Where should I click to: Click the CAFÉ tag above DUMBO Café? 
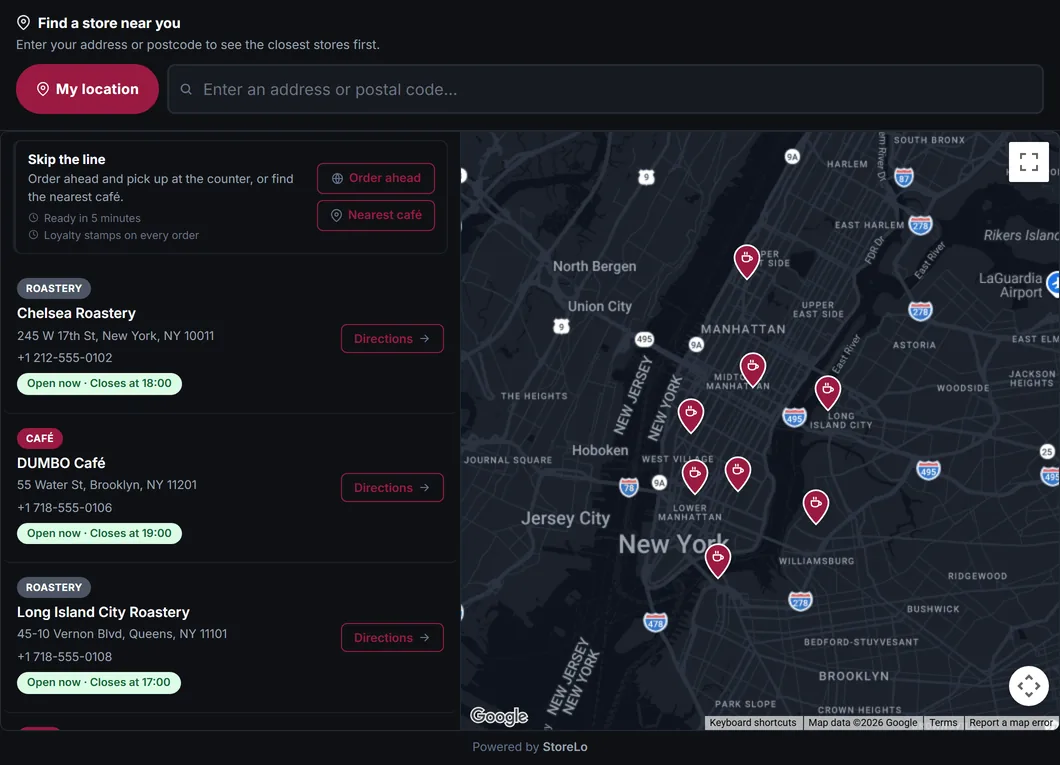(x=40, y=439)
